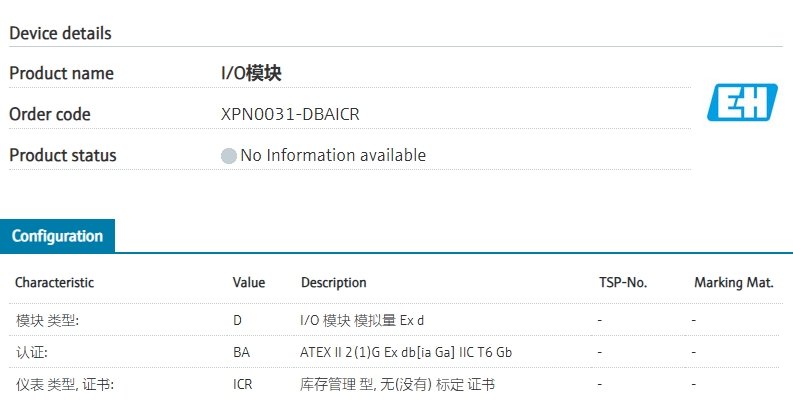Select the 认证 characteristic row
Viewport: 793px width, 409px height.
32,352
